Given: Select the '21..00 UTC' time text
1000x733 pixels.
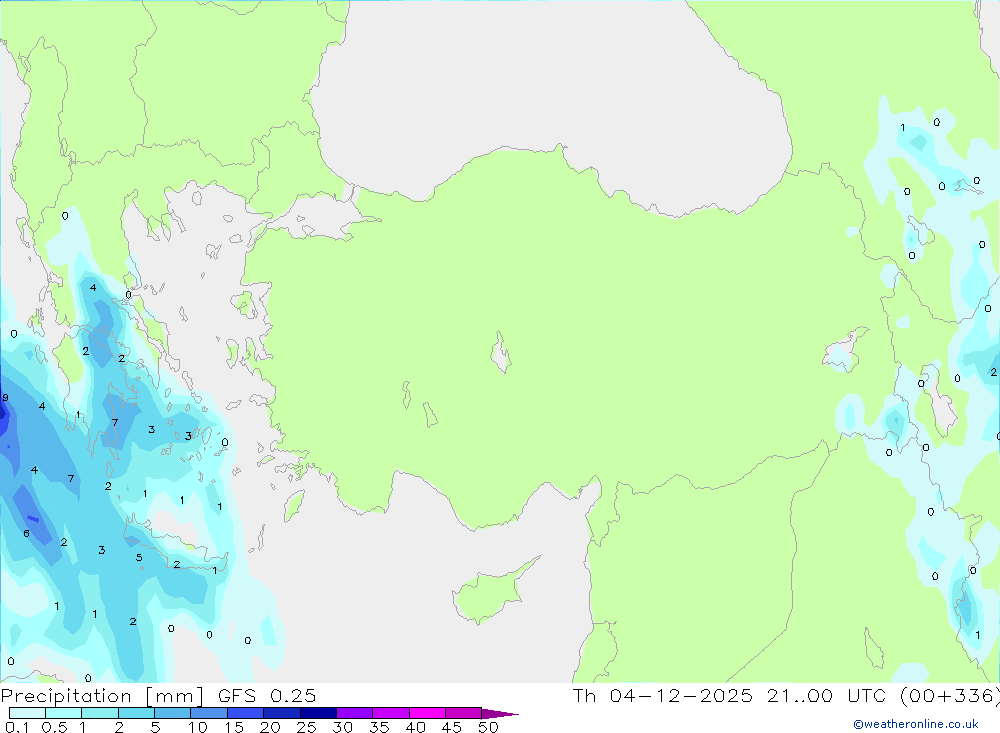Looking at the screenshot, I should tap(828, 695).
